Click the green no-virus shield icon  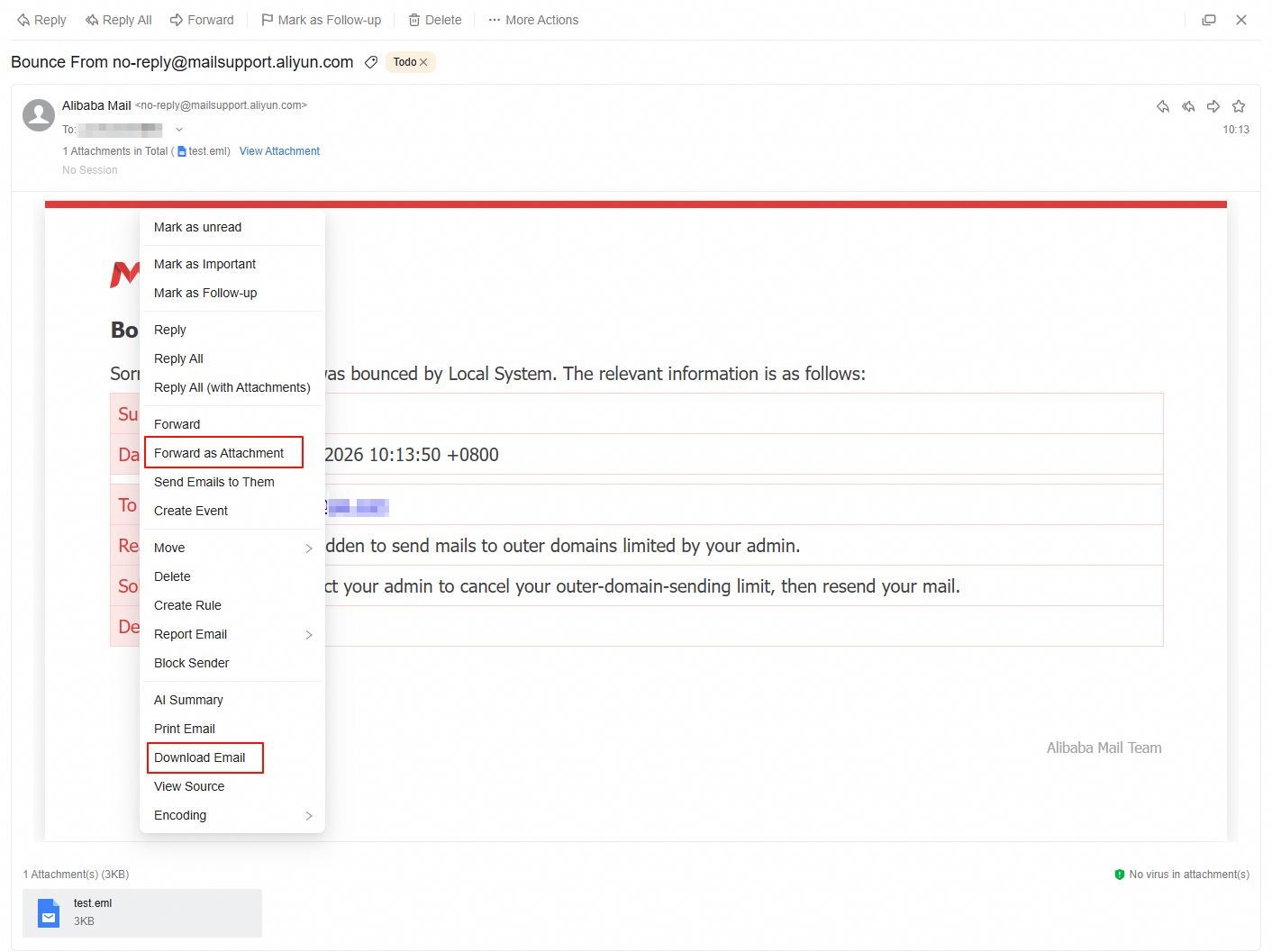coord(1120,875)
